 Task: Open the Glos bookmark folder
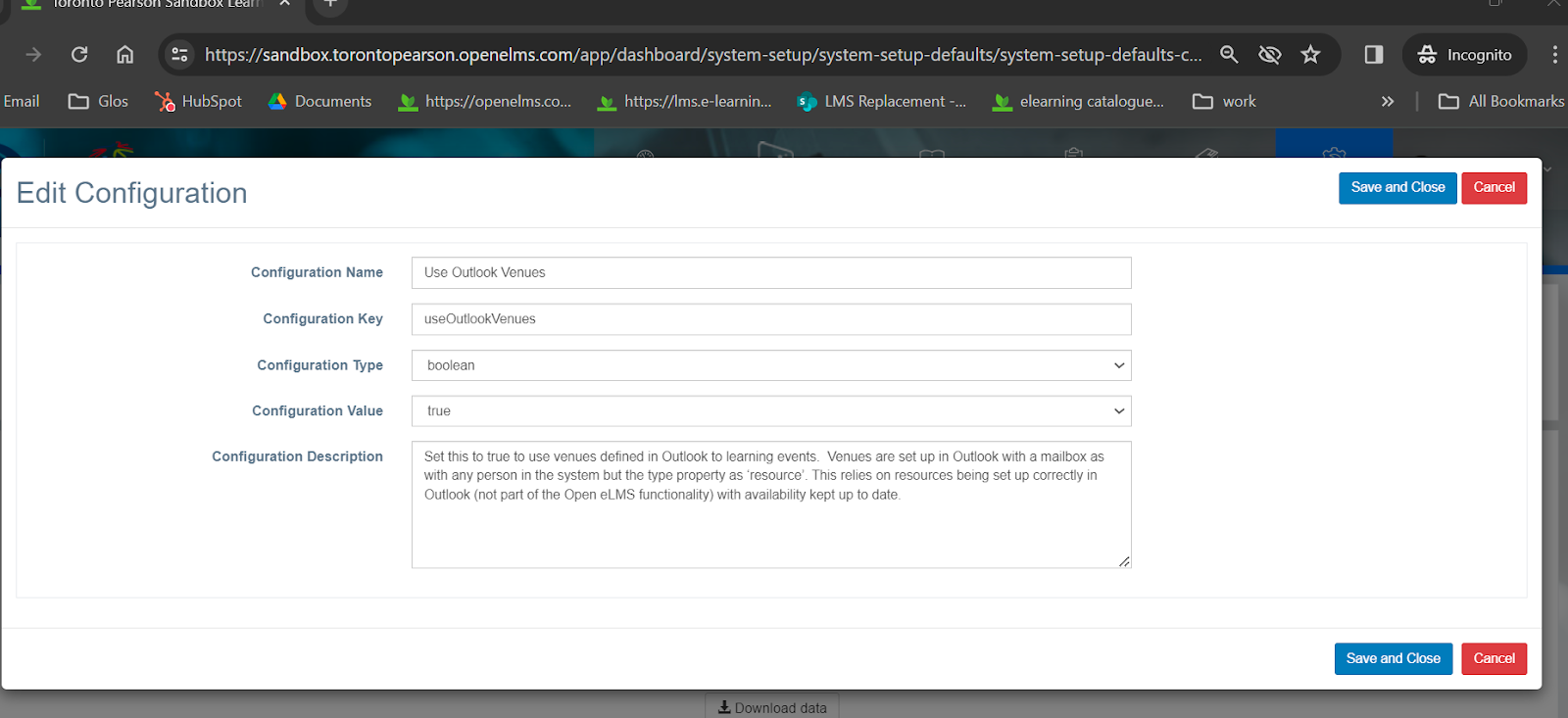point(98,101)
